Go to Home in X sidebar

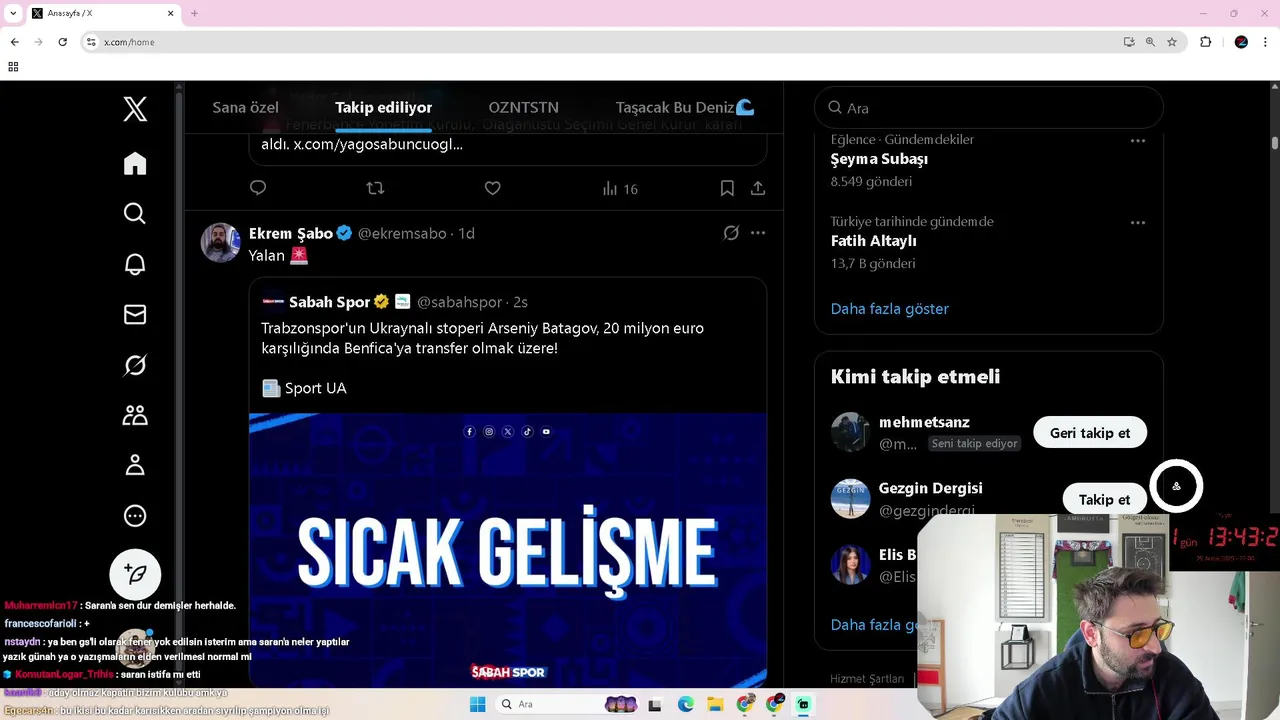click(135, 164)
